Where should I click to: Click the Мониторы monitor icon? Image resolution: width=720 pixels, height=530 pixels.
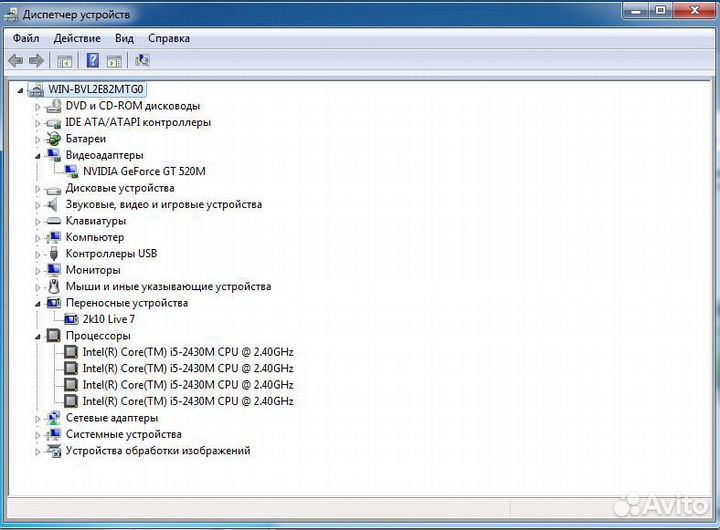tap(54, 270)
